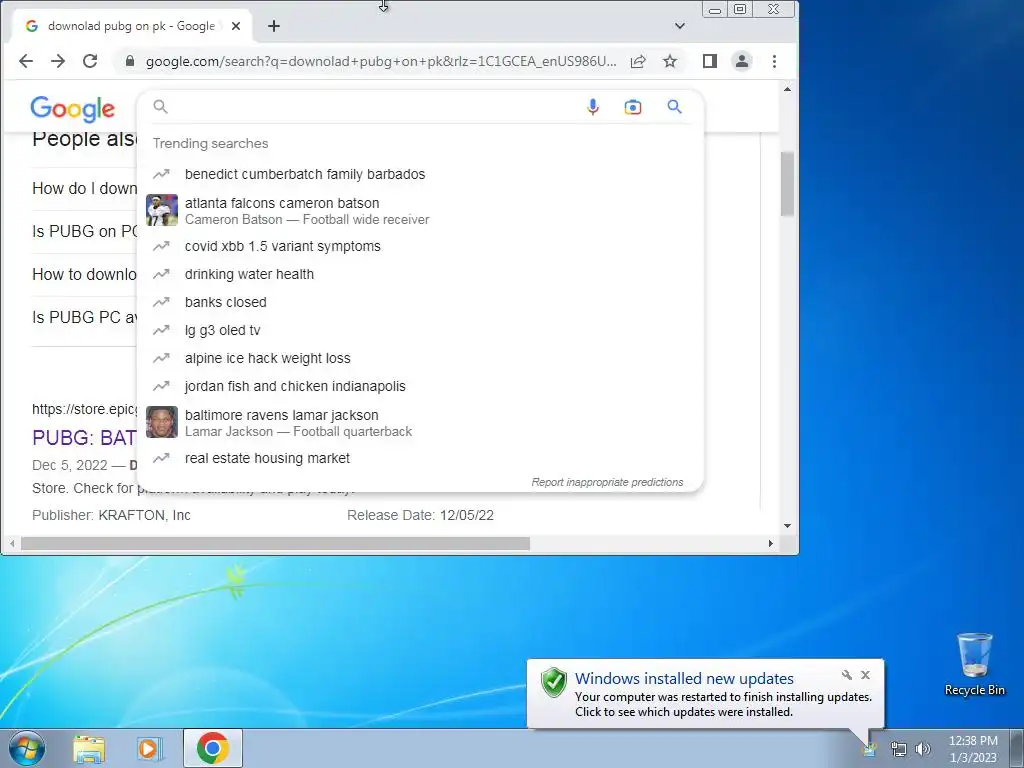
Task: Click the blue magnifier search button
Action: point(675,106)
